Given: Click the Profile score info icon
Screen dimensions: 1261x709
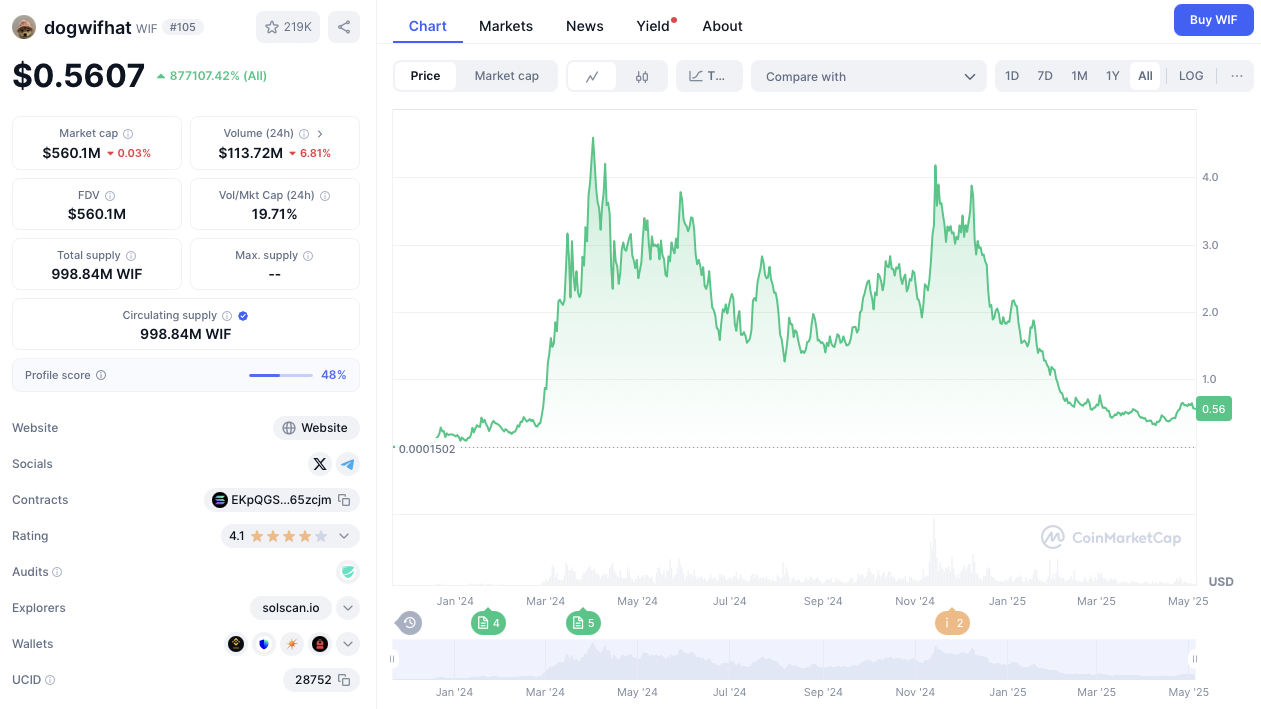Looking at the screenshot, I should click(x=101, y=375).
